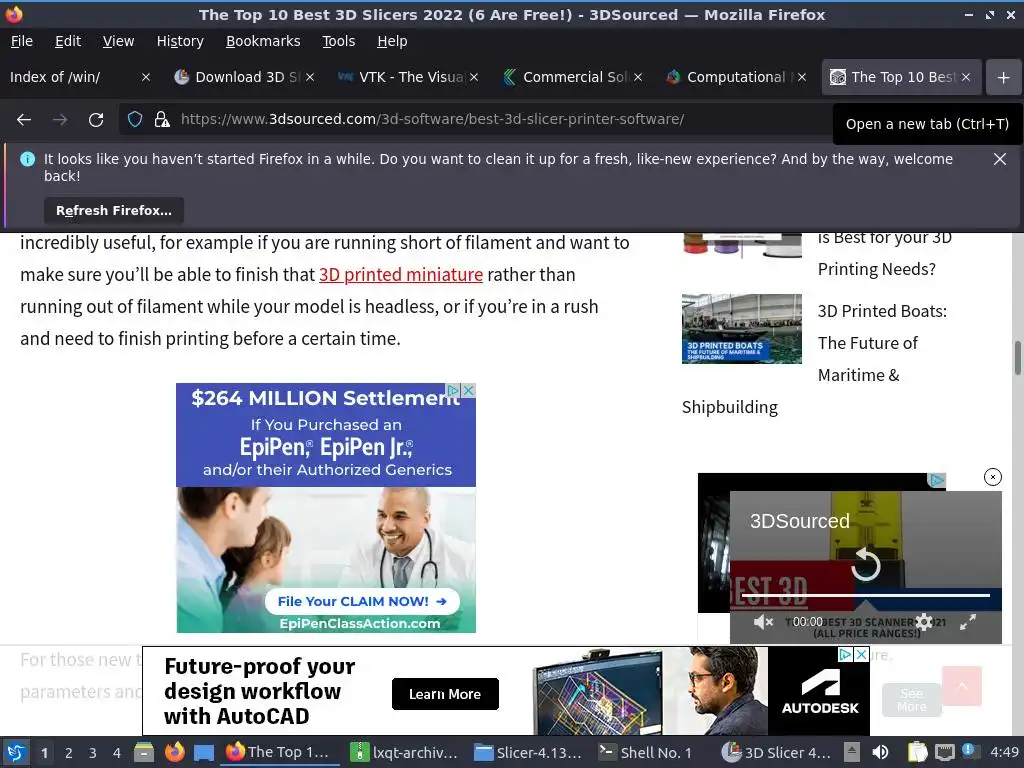
Task: Switch to virtual desktop 3
Action: 93,752
